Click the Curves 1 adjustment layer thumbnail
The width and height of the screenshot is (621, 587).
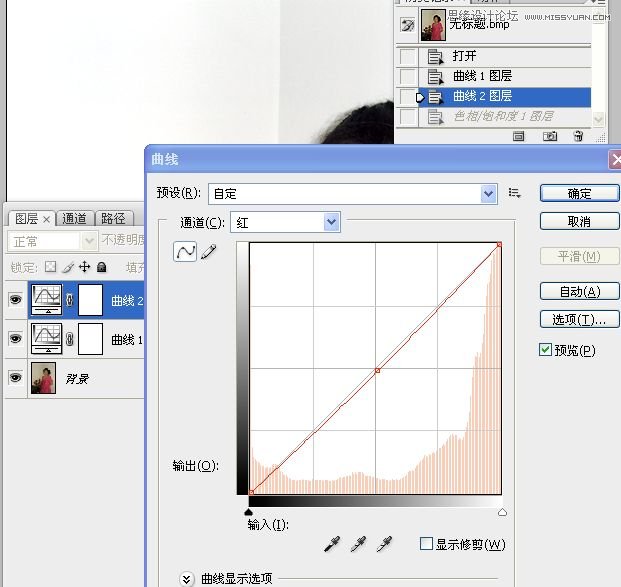point(47,339)
